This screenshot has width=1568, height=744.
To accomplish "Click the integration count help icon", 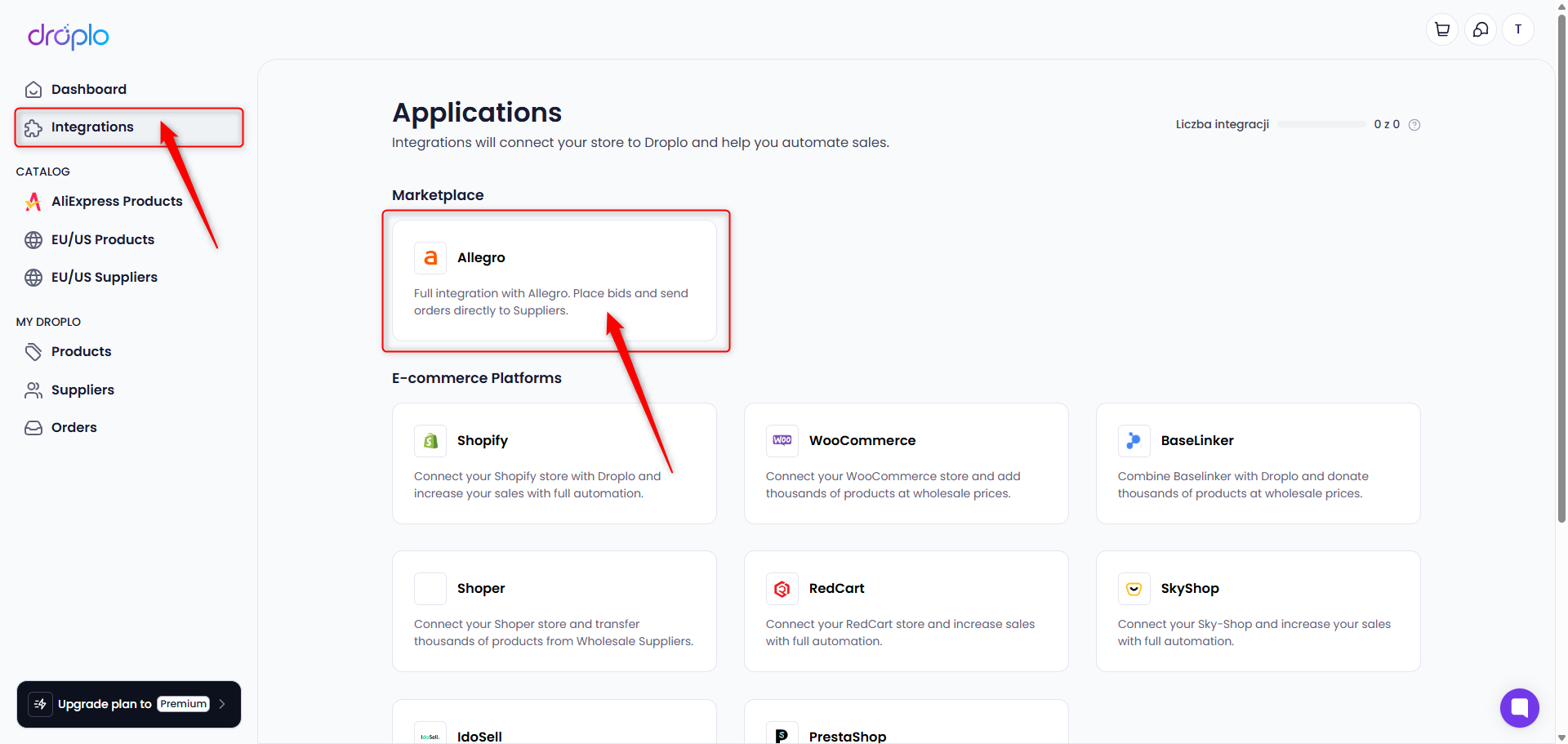I will 1414,125.
